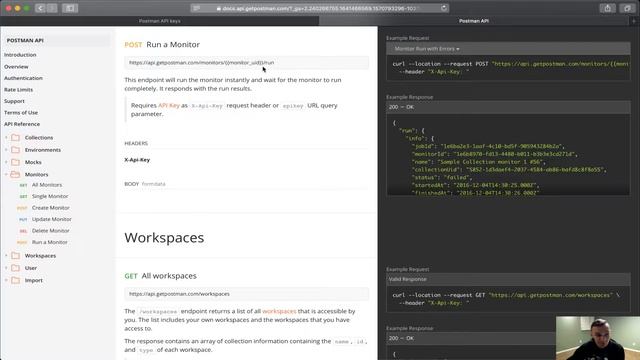Viewport: 640px width, 360px height.
Task: Click the X-Api-Key header name
Action: click(137, 160)
